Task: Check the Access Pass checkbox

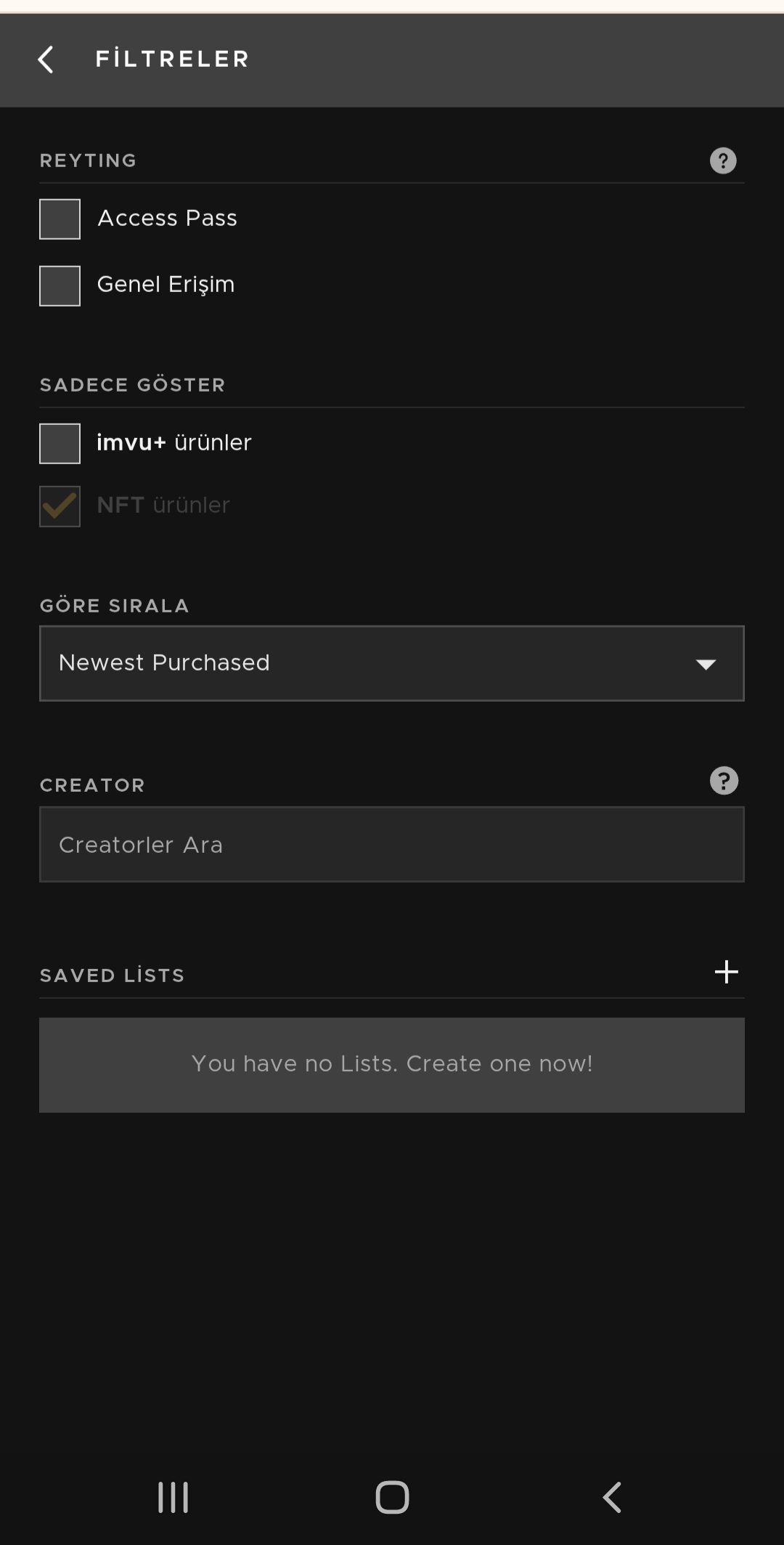Action: coord(60,219)
